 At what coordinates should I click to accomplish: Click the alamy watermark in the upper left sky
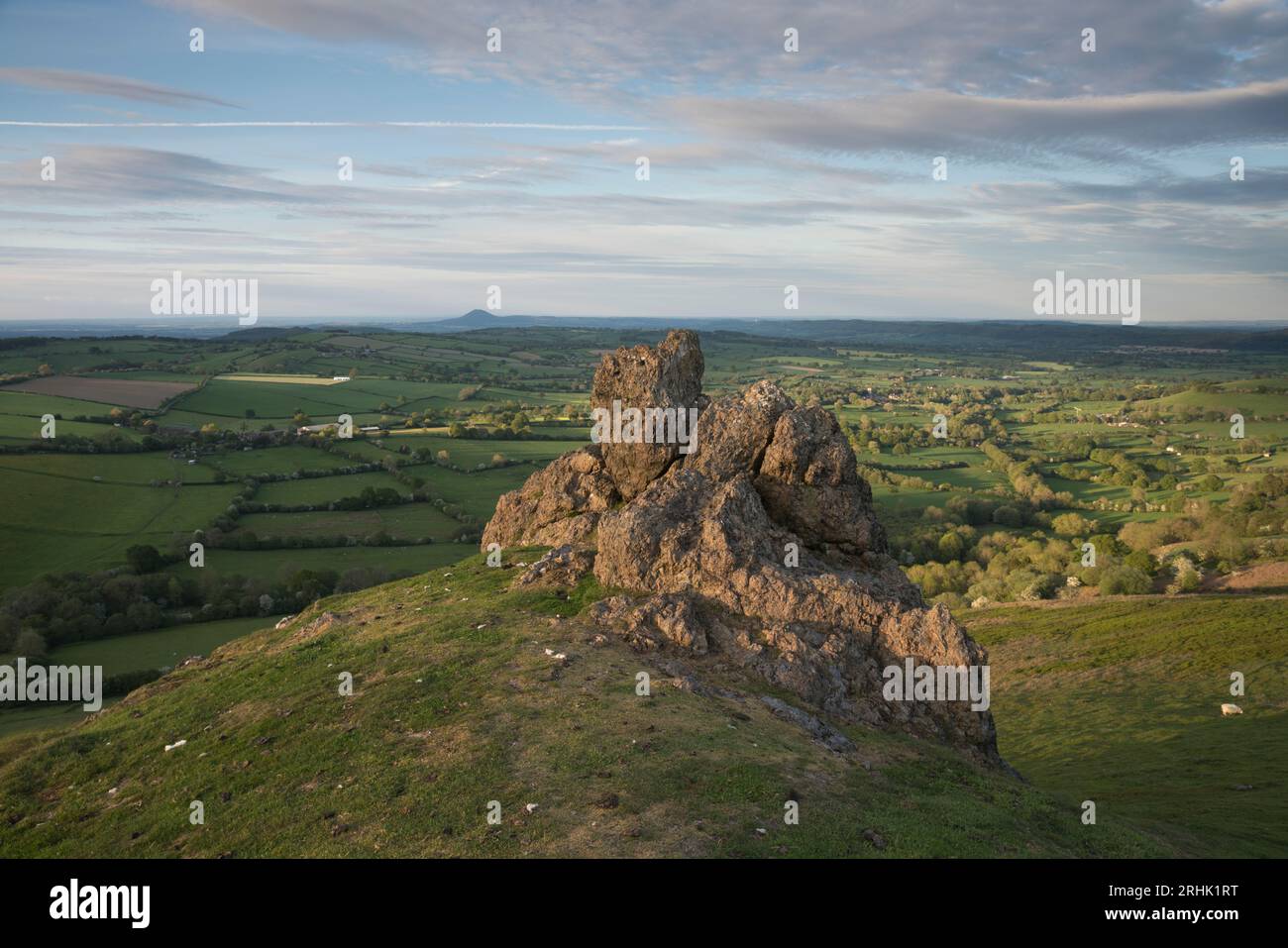click(204, 298)
